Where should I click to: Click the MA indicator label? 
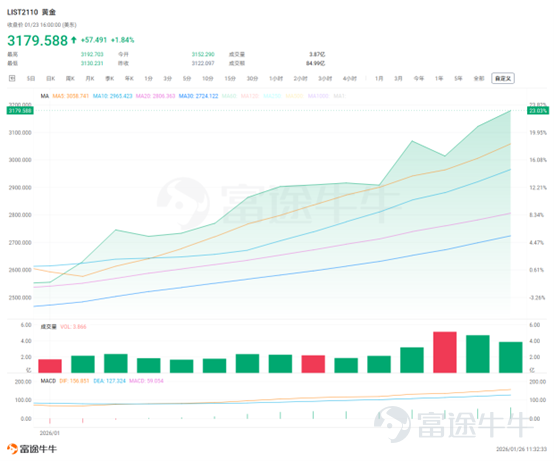[x=45, y=96]
